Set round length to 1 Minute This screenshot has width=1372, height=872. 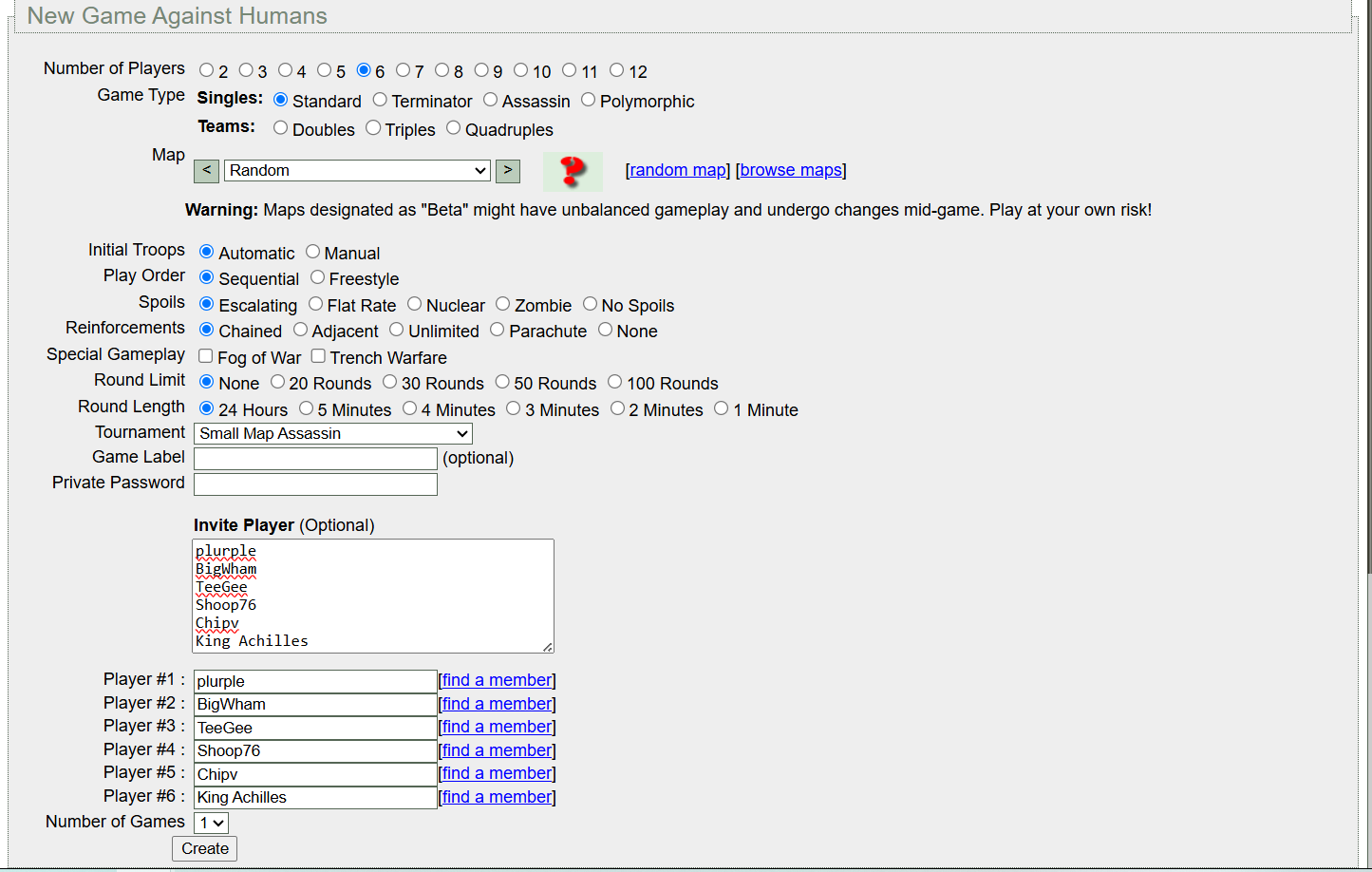(721, 408)
